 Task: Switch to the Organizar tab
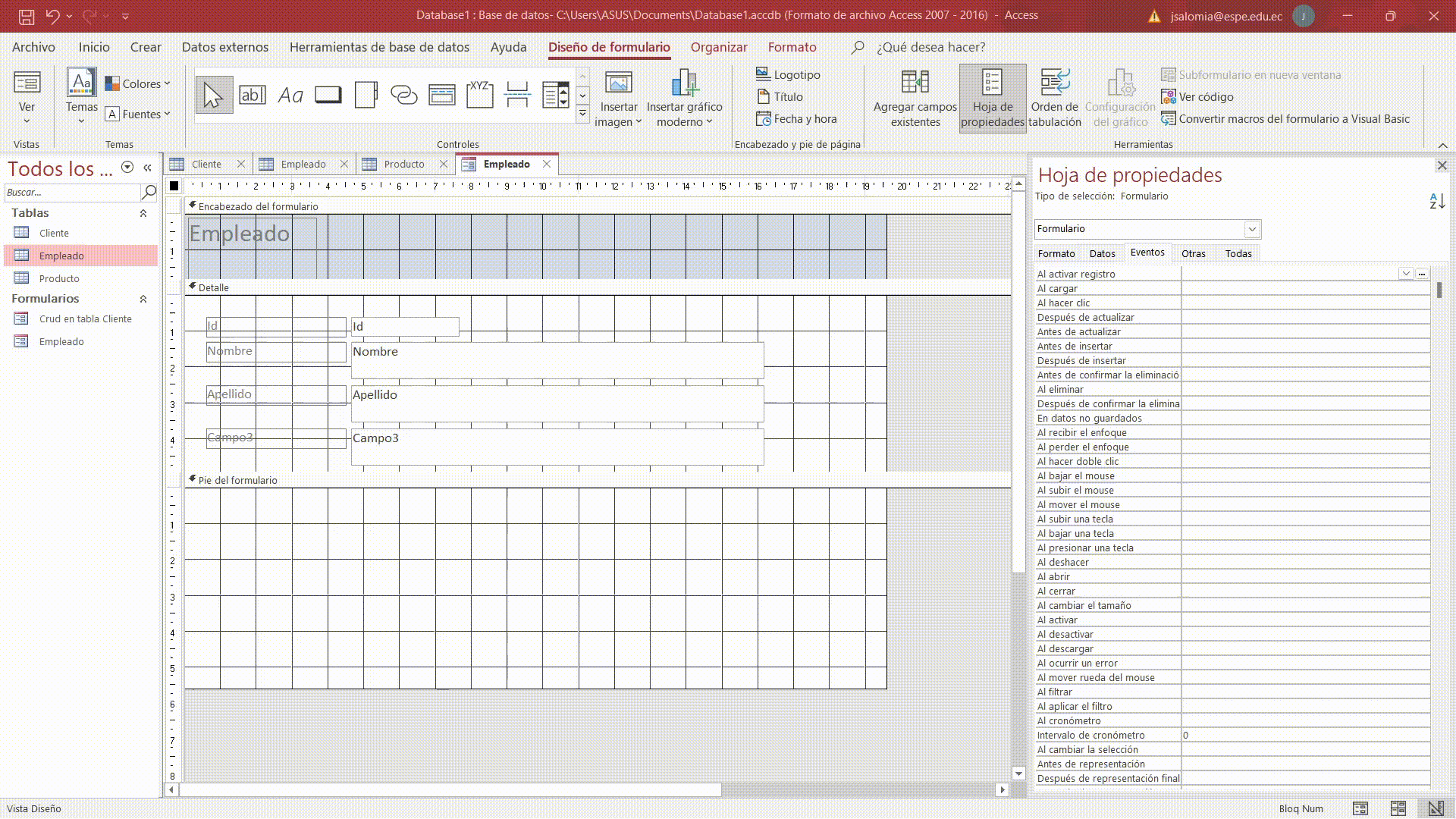(719, 47)
